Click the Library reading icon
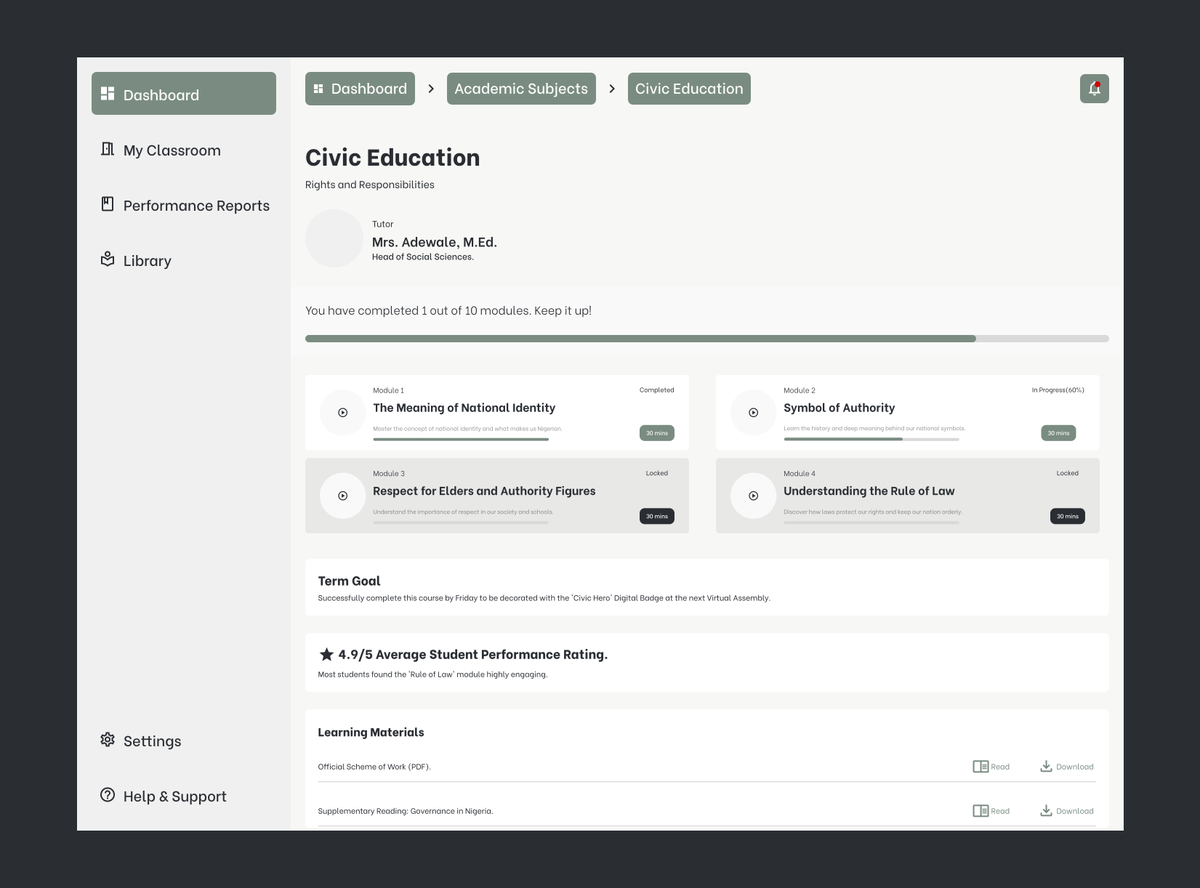 [107, 259]
